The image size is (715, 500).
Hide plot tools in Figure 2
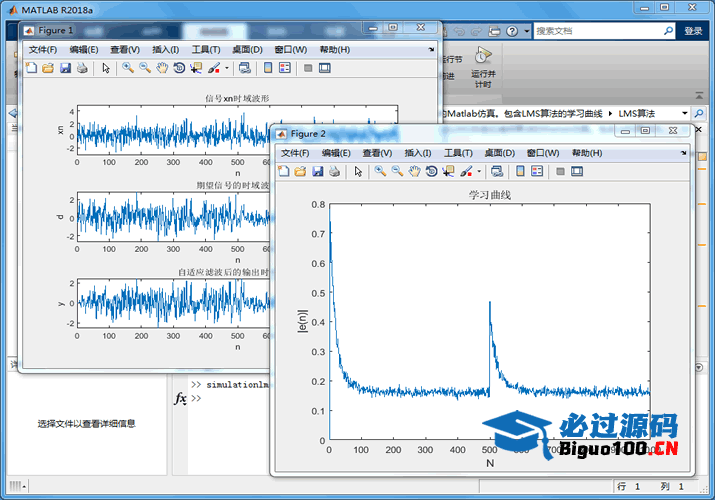point(560,171)
